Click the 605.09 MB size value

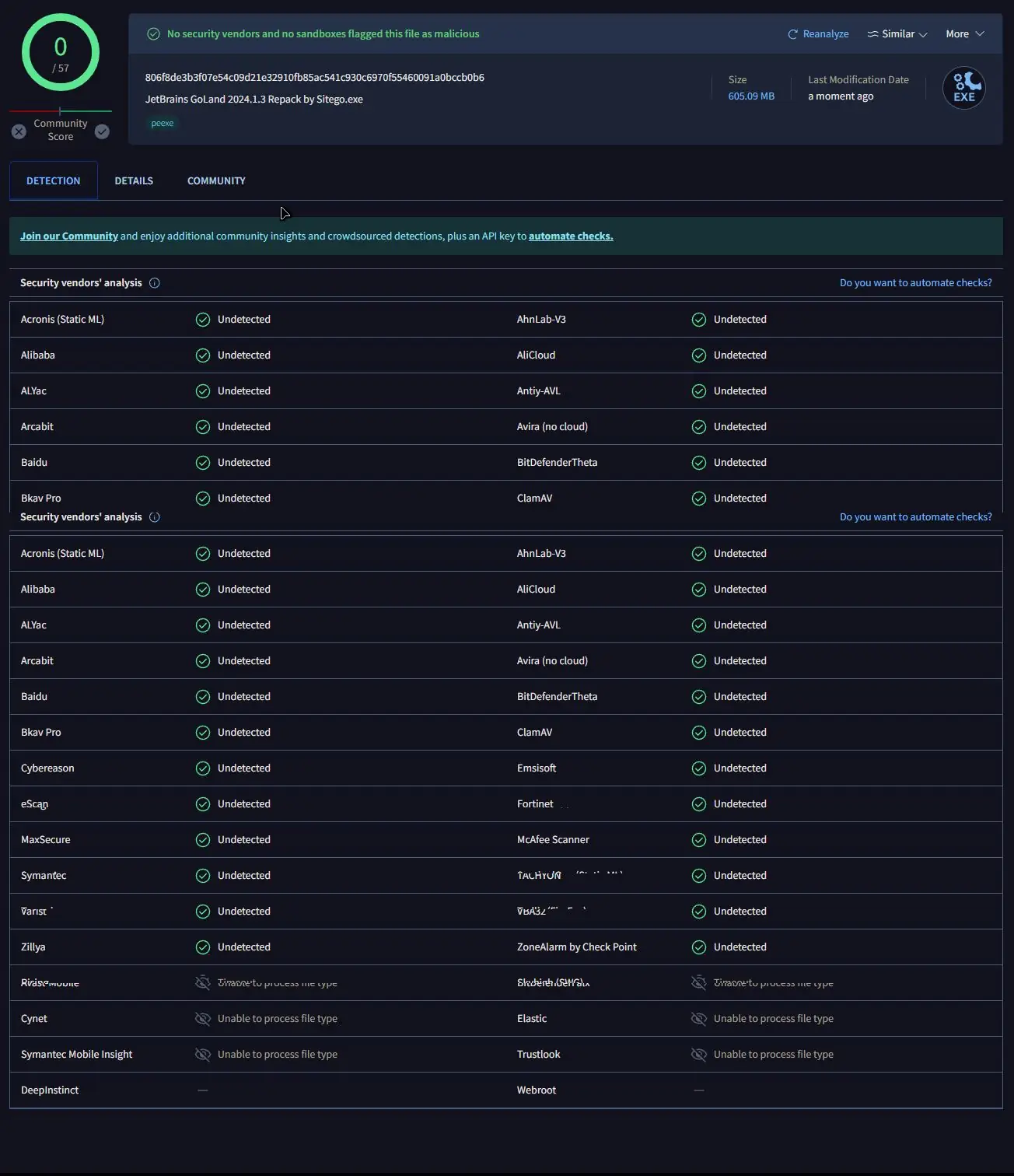click(751, 96)
